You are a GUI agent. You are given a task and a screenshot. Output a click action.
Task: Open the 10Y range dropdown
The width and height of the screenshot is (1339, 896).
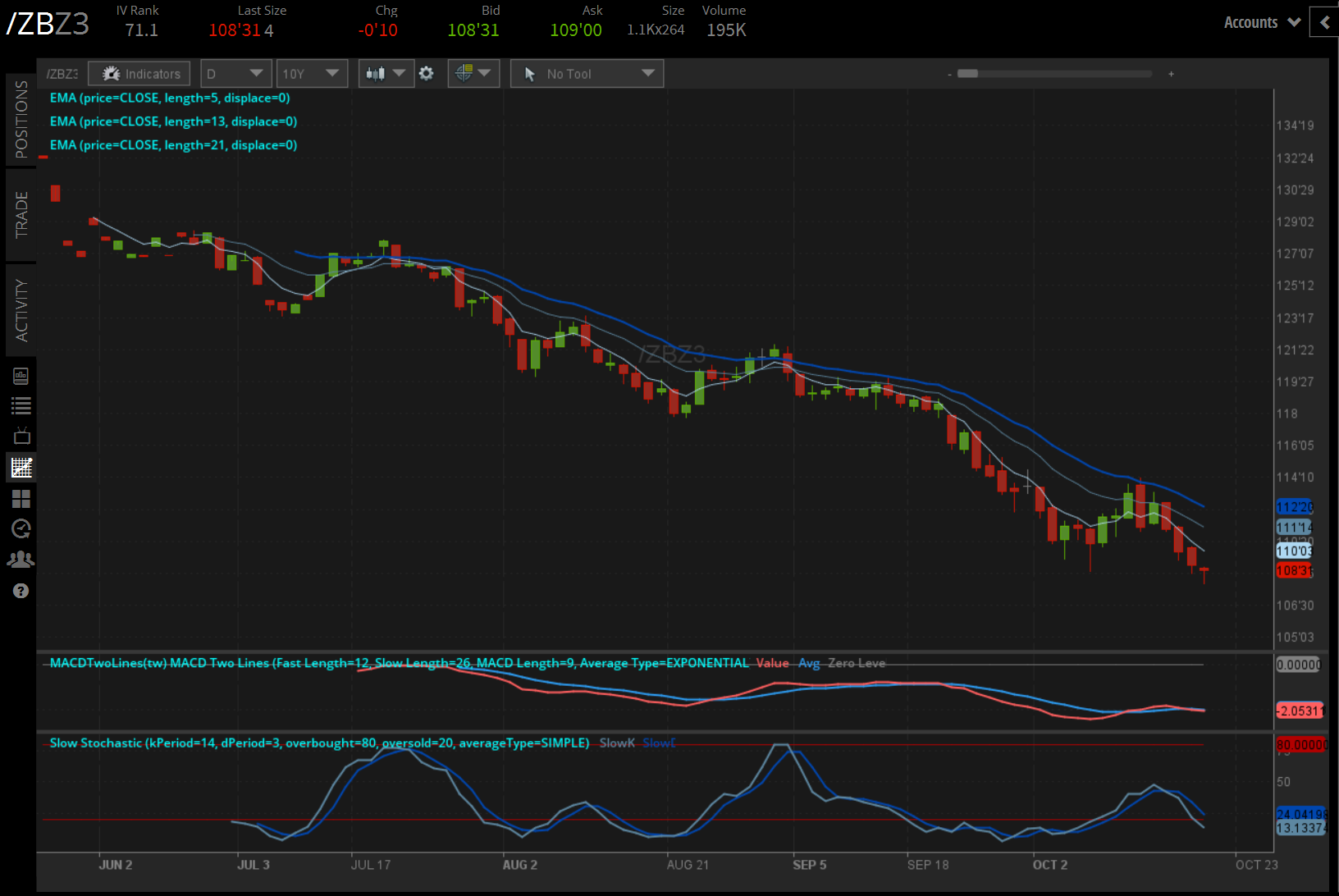[312, 74]
